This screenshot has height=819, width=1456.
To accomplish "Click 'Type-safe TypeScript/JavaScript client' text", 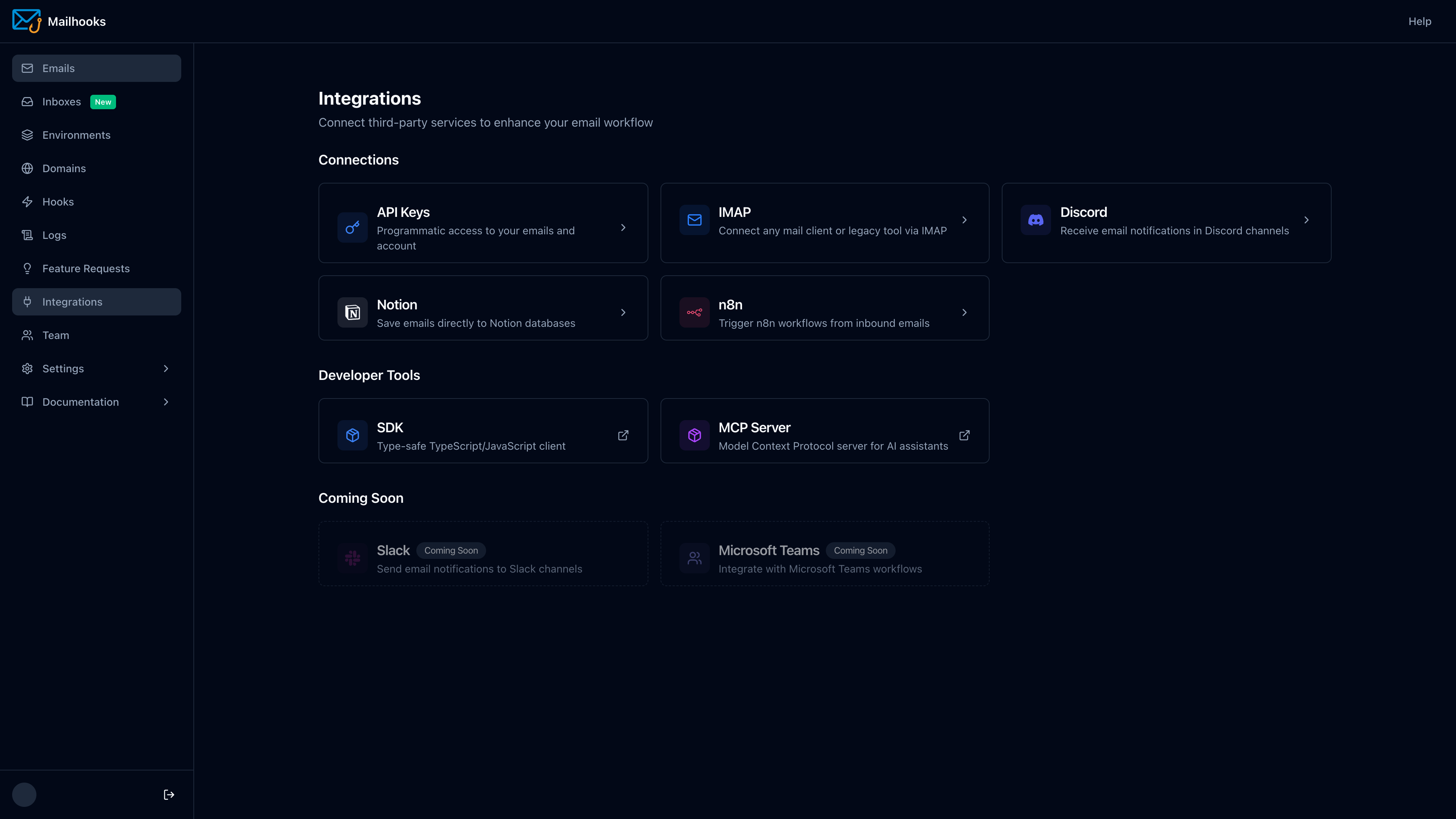I will pyautogui.click(x=471, y=446).
